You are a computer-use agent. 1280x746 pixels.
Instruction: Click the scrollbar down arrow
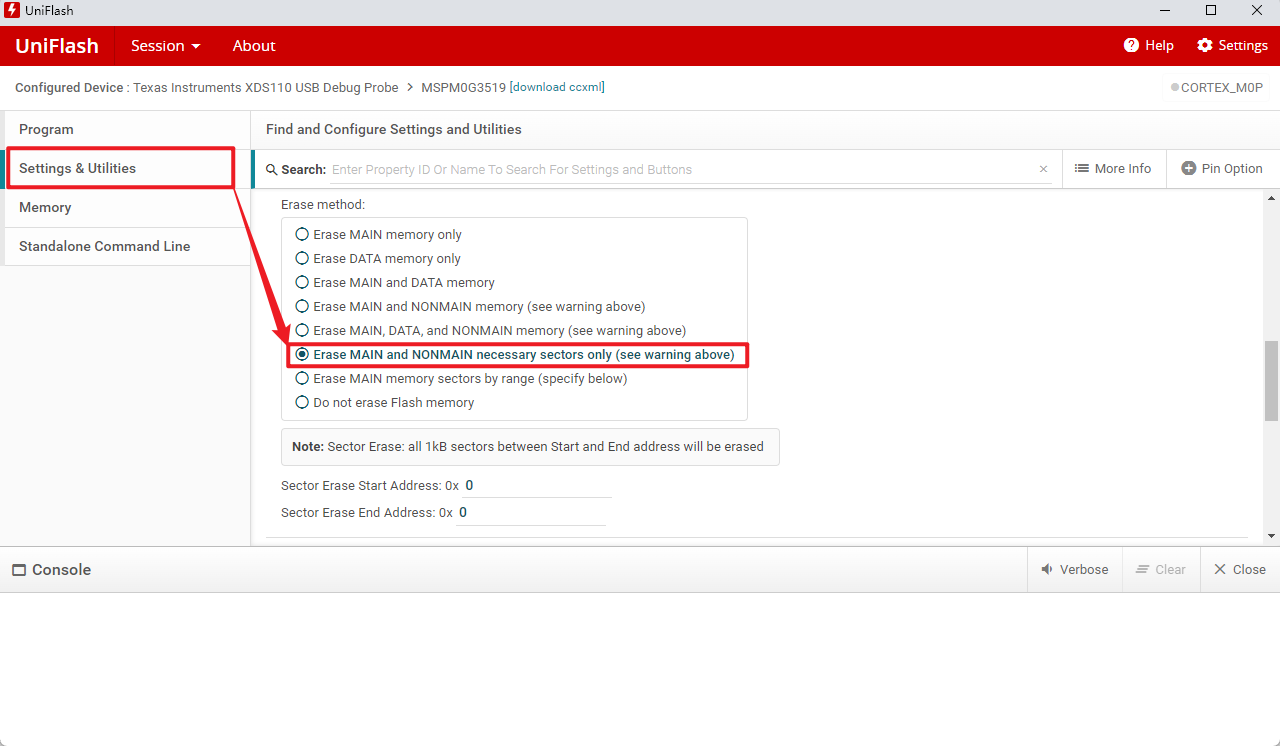[x=1271, y=536]
